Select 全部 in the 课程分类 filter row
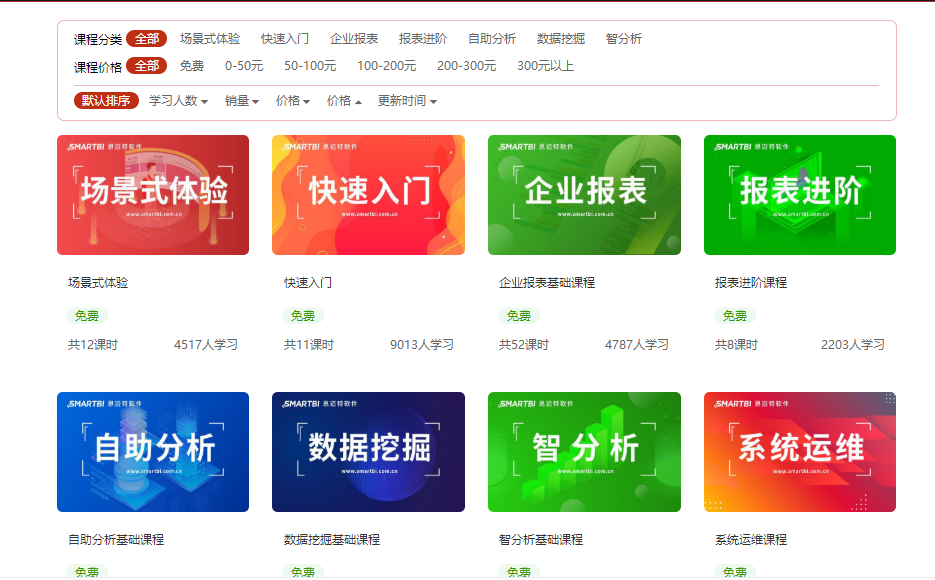The image size is (935, 580). click(147, 39)
